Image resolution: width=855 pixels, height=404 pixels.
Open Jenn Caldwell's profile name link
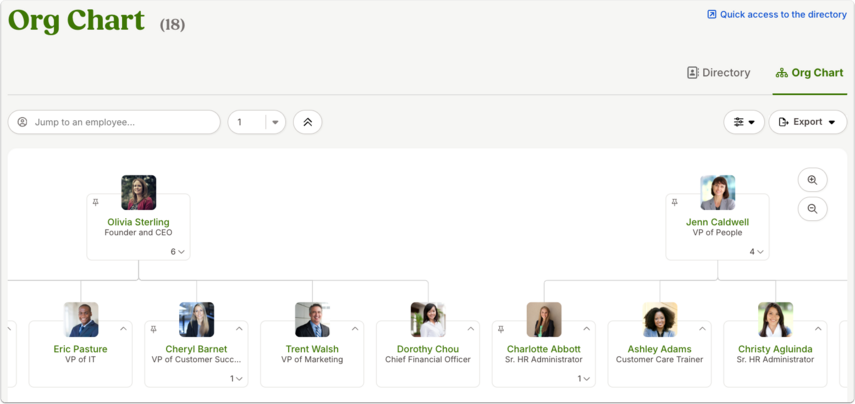click(717, 222)
